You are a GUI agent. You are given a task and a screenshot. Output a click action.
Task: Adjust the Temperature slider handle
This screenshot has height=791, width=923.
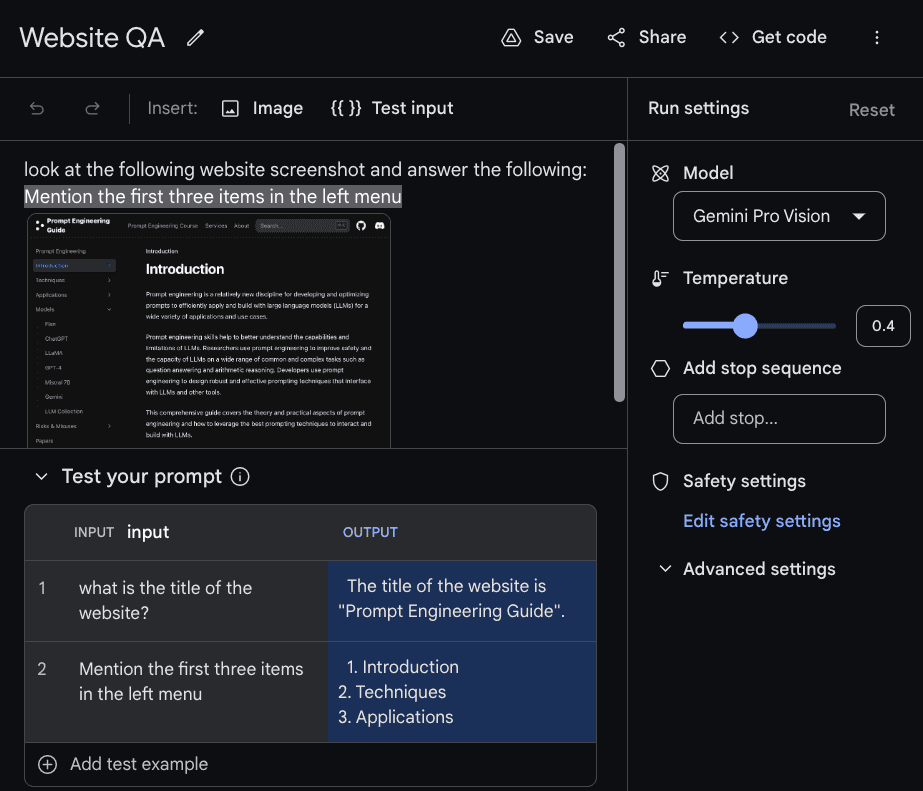tap(745, 326)
